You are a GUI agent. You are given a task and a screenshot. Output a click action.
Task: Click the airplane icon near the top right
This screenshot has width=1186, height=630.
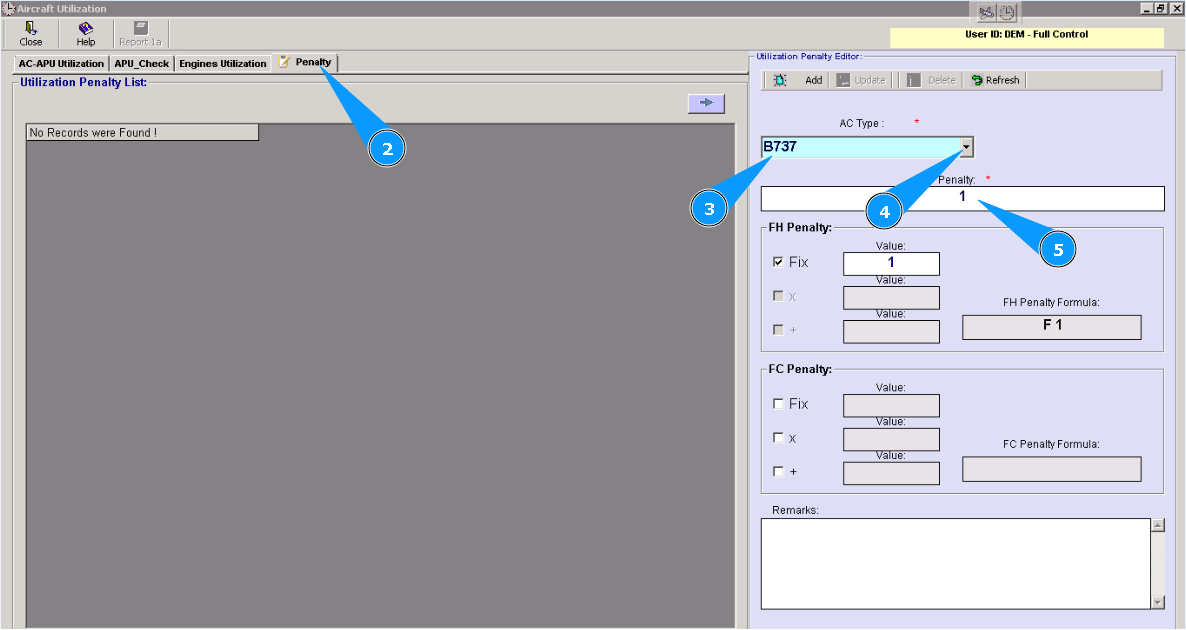click(x=986, y=13)
